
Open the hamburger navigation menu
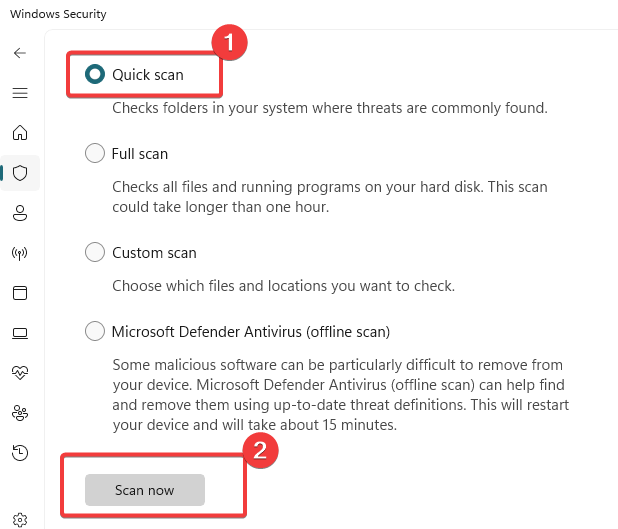tap(20, 93)
